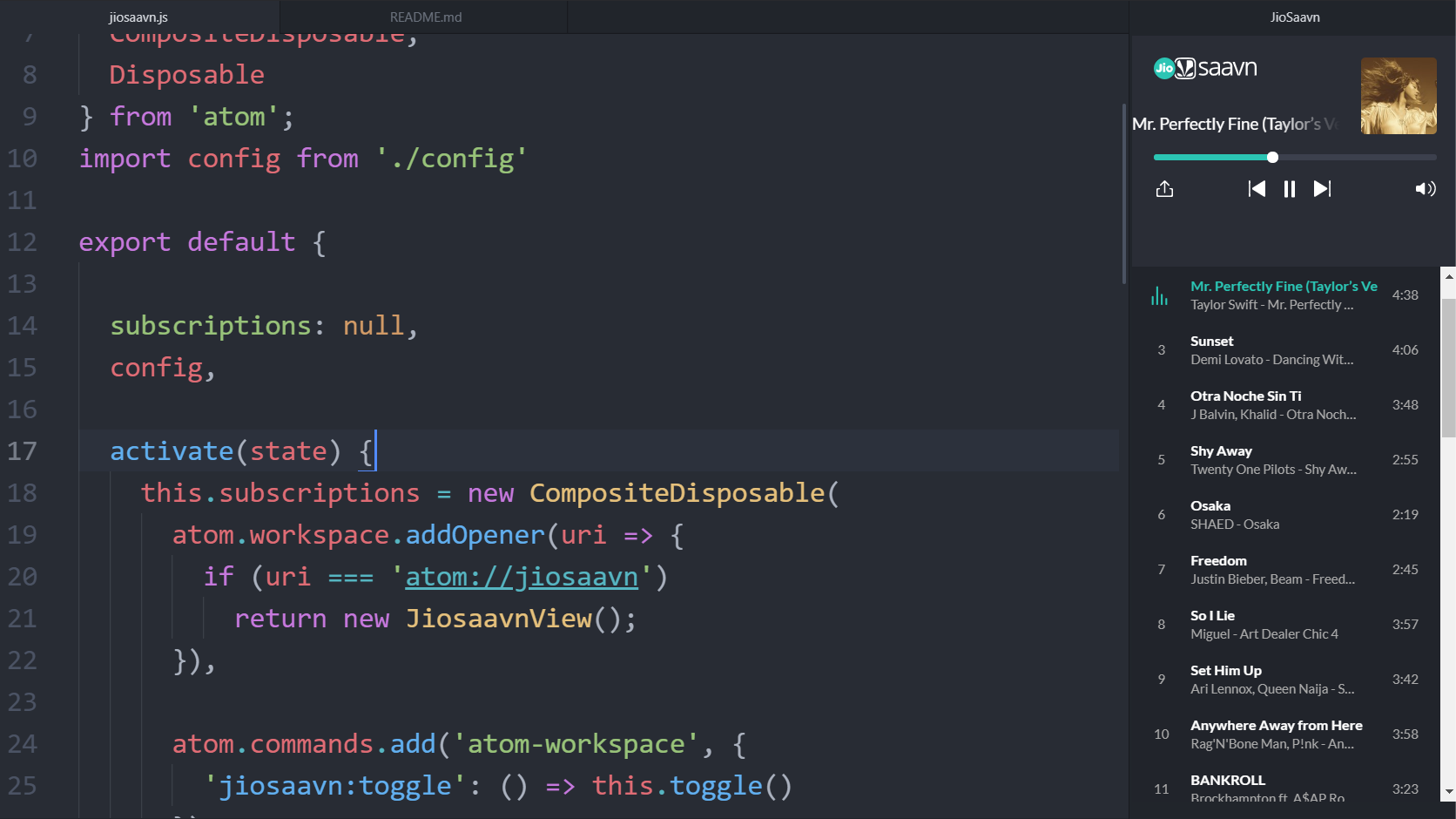Click line number 24 in the gutter

pyautogui.click(x=23, y=744)
